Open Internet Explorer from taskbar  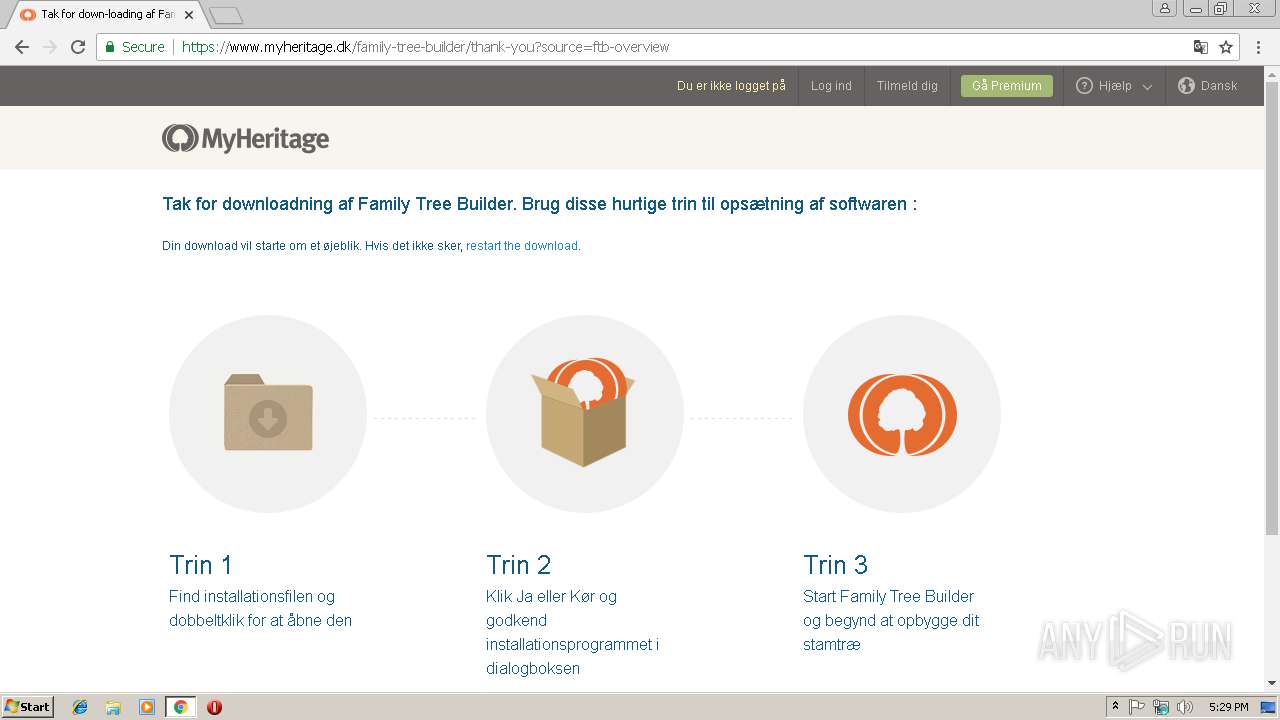coord(80,707)
